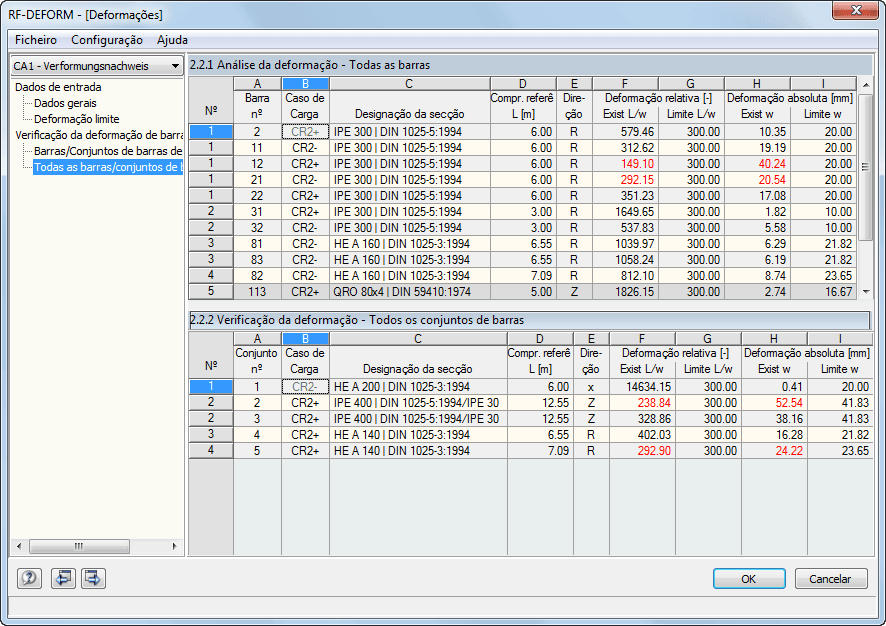The width and height of the screenshot is (886, 626).
Task: Click the navigator horizontal scrollbar thumb
Action: coord(79,546)
